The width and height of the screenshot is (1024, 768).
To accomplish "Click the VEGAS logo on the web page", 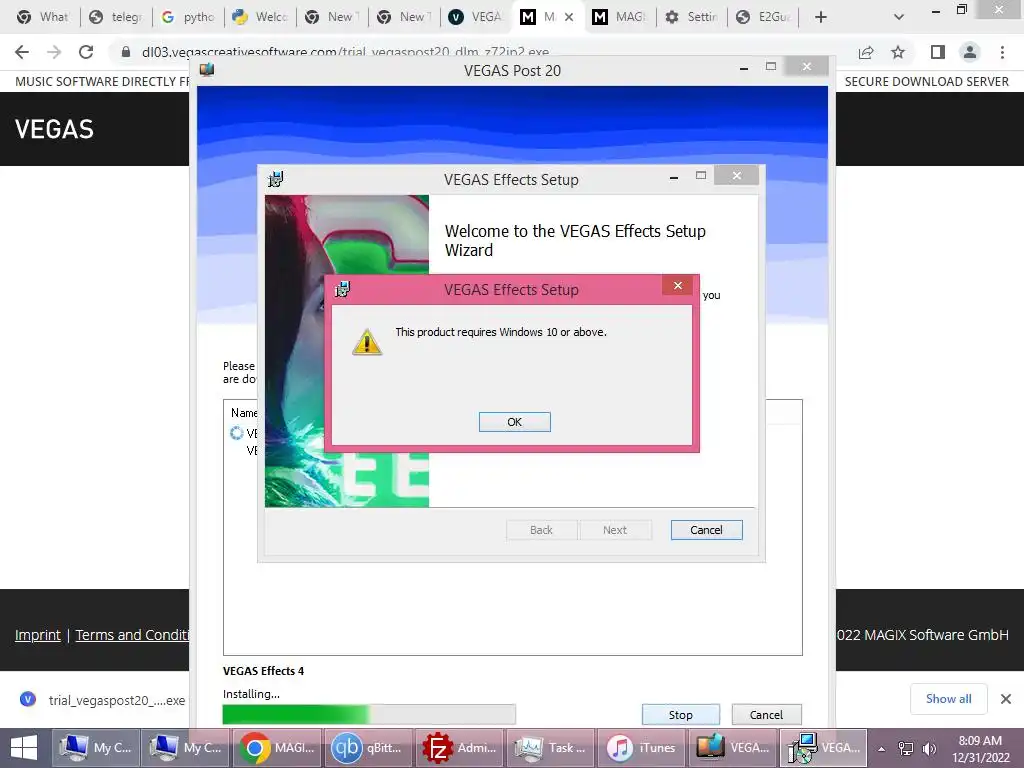I will coord(54,129).
